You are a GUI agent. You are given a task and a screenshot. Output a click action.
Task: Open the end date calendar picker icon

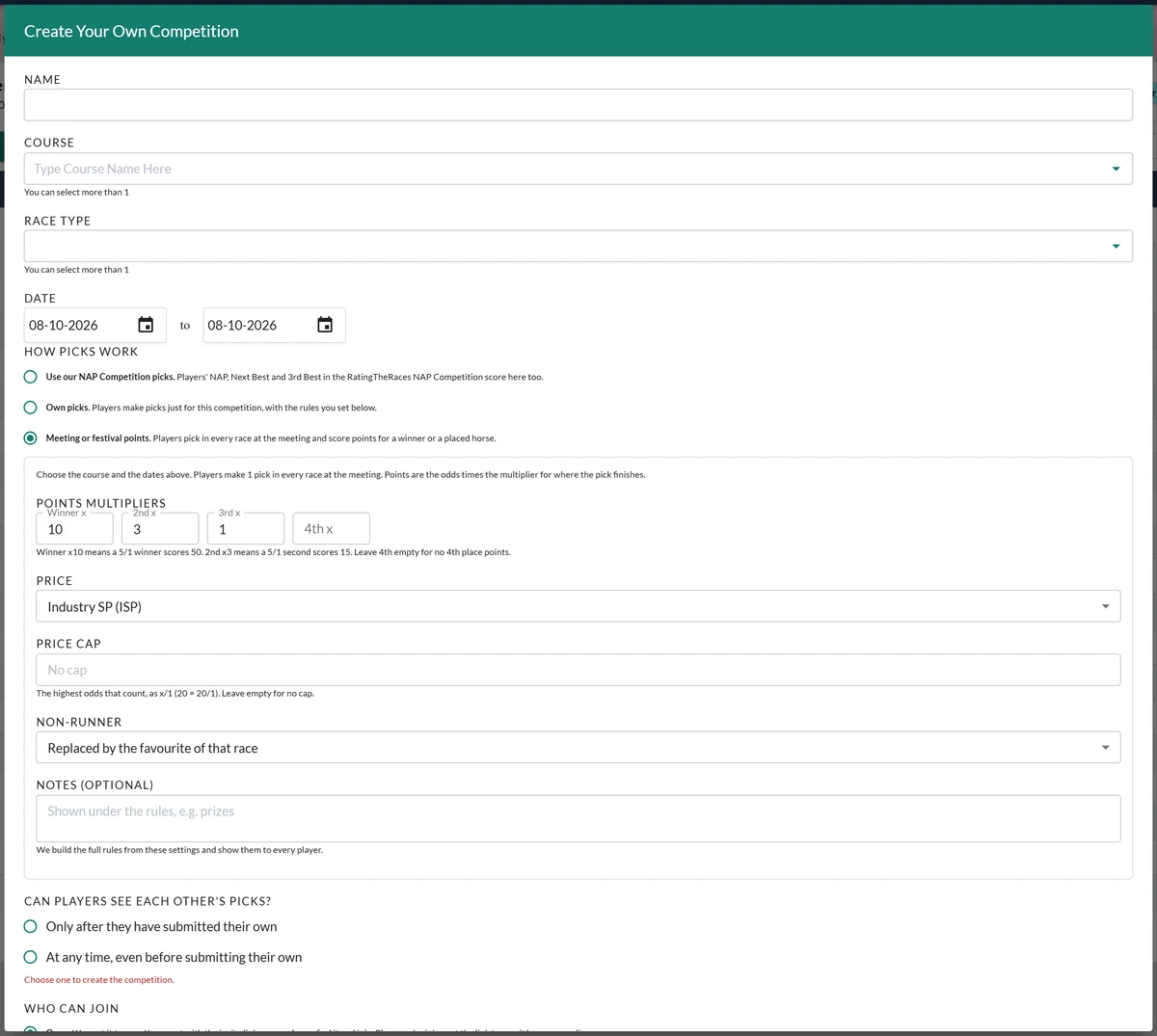coord(325,325)
